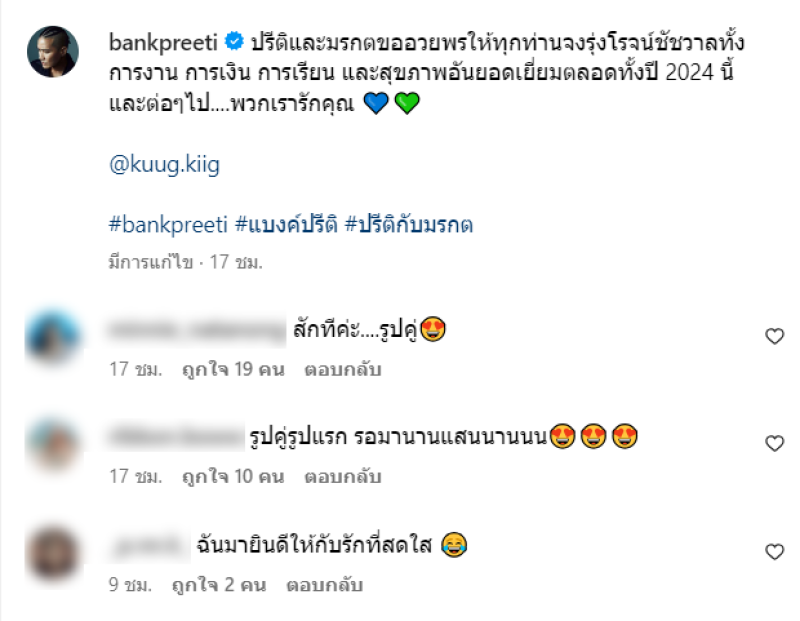Viewport: 800px width, 621px height.
Task: Open the bankpreeti profile picture
Action: (53, 52)
